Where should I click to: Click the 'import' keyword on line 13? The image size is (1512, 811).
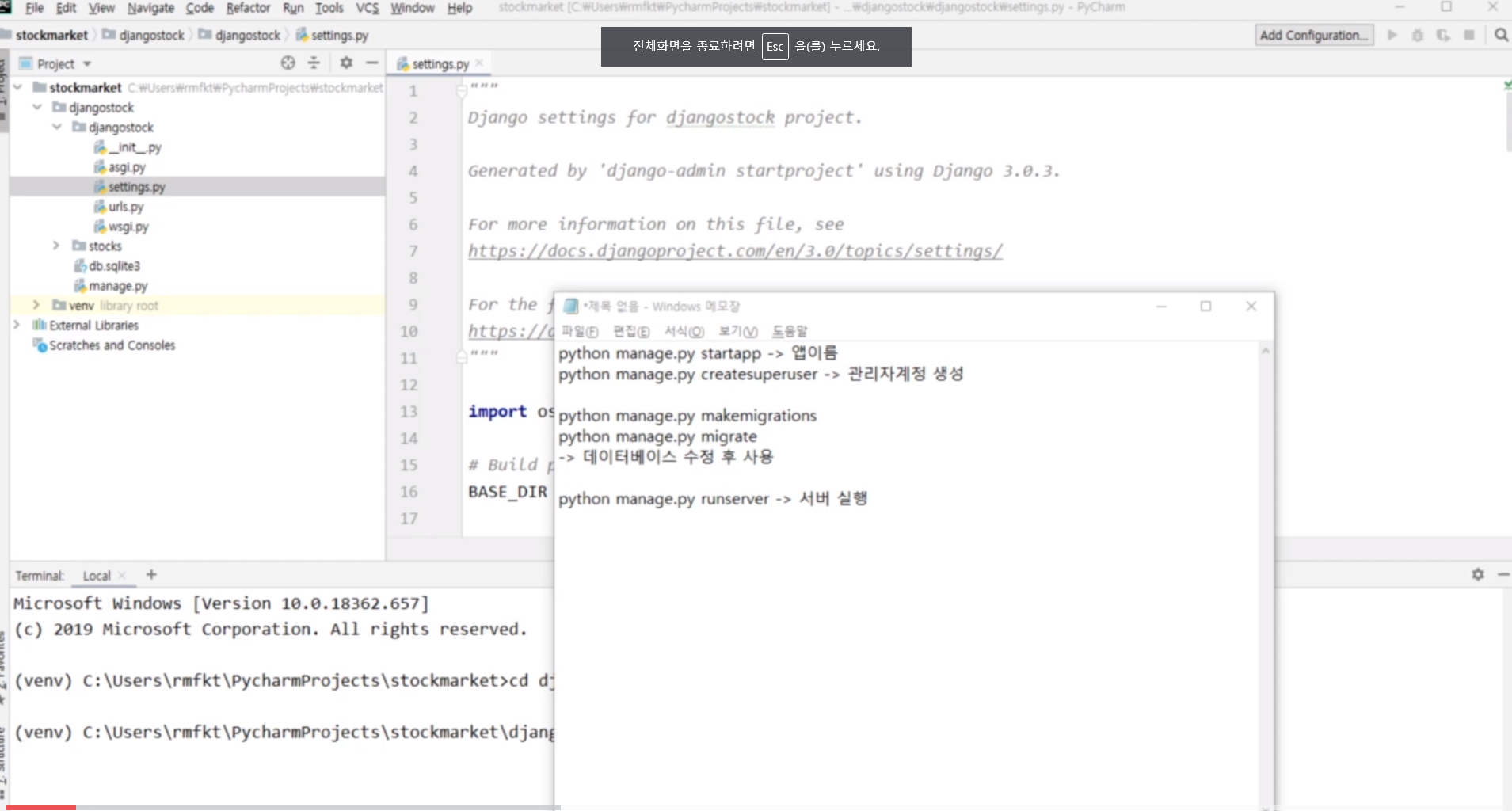pyautogui.click(x=497, y=412)
